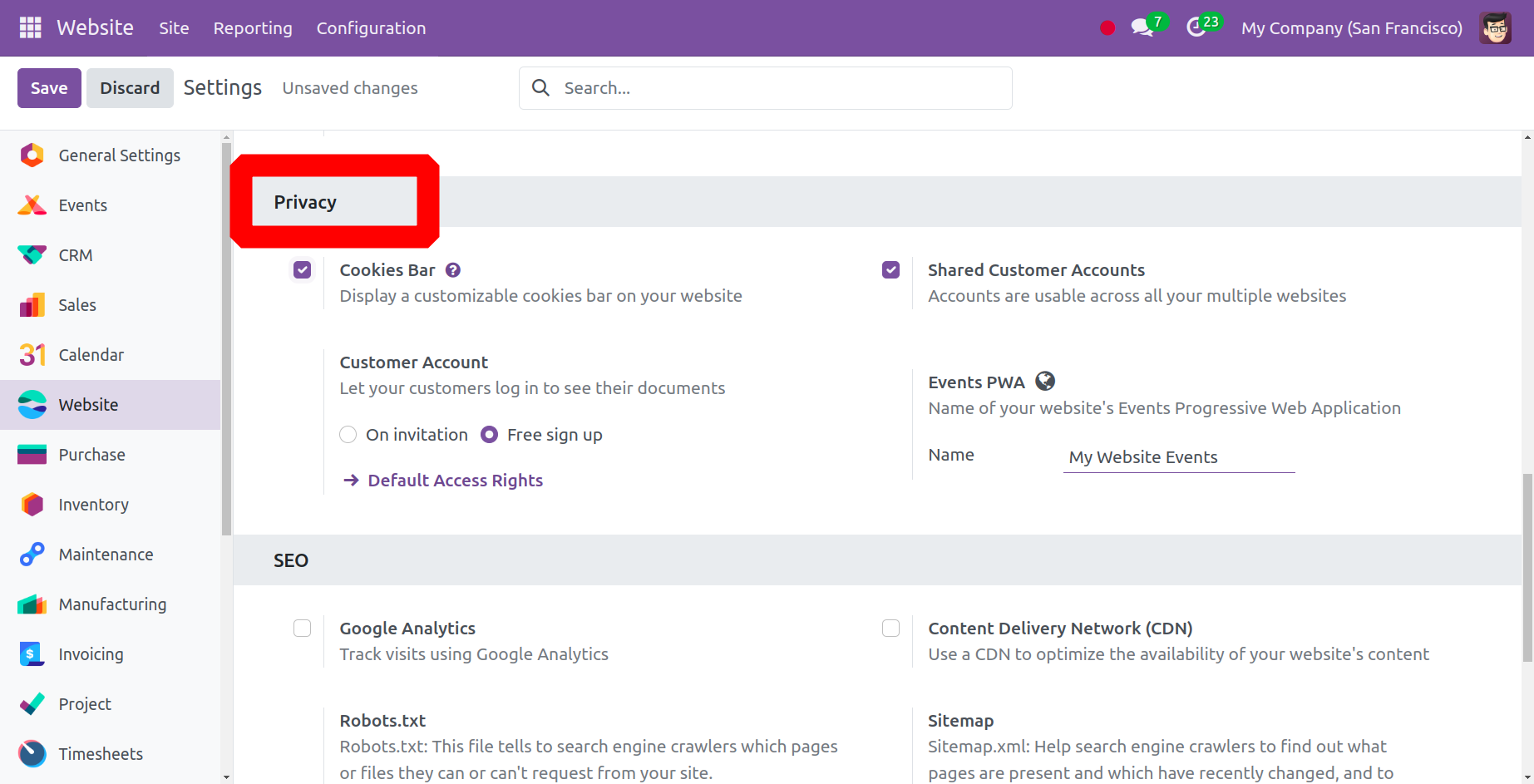Uncheck the Cookies Bar checkbox
The width and height of the screenshot is (1534, 784).
point(303,270)
